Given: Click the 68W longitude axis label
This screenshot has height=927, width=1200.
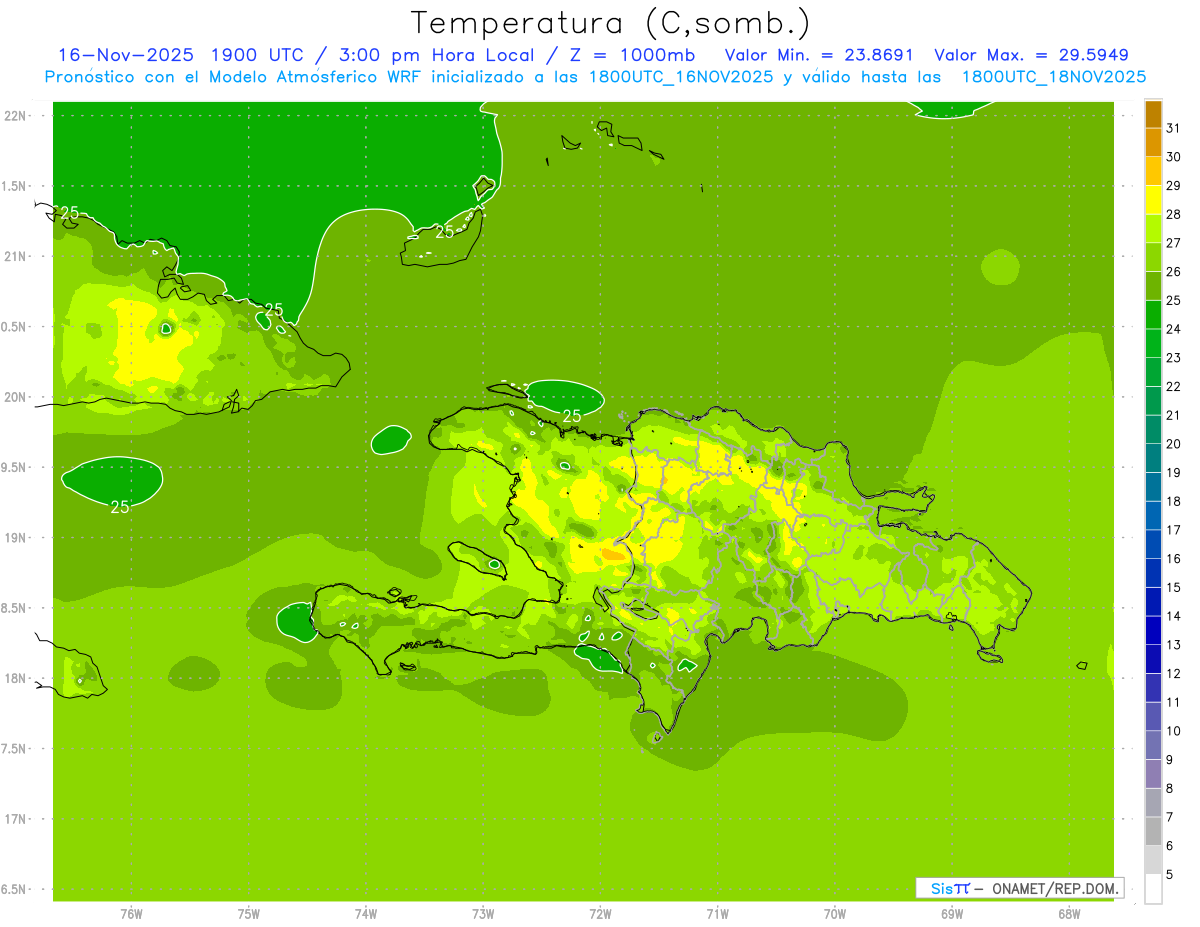Looking at the screenshot, I should tap(1069, 914).
